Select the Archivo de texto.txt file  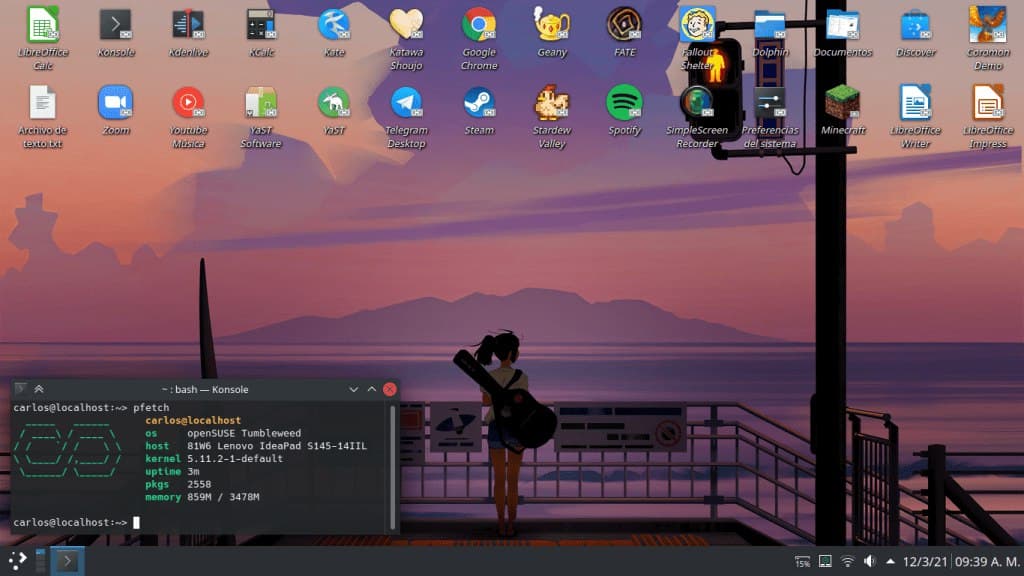point(43,103)
